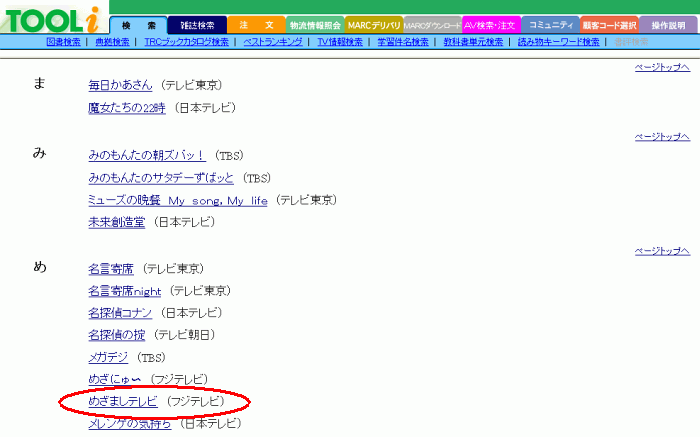700x437 pixels.
Task: Click (フジテレビ) beside めざましテレビ
Action: [x=196, y=401]
